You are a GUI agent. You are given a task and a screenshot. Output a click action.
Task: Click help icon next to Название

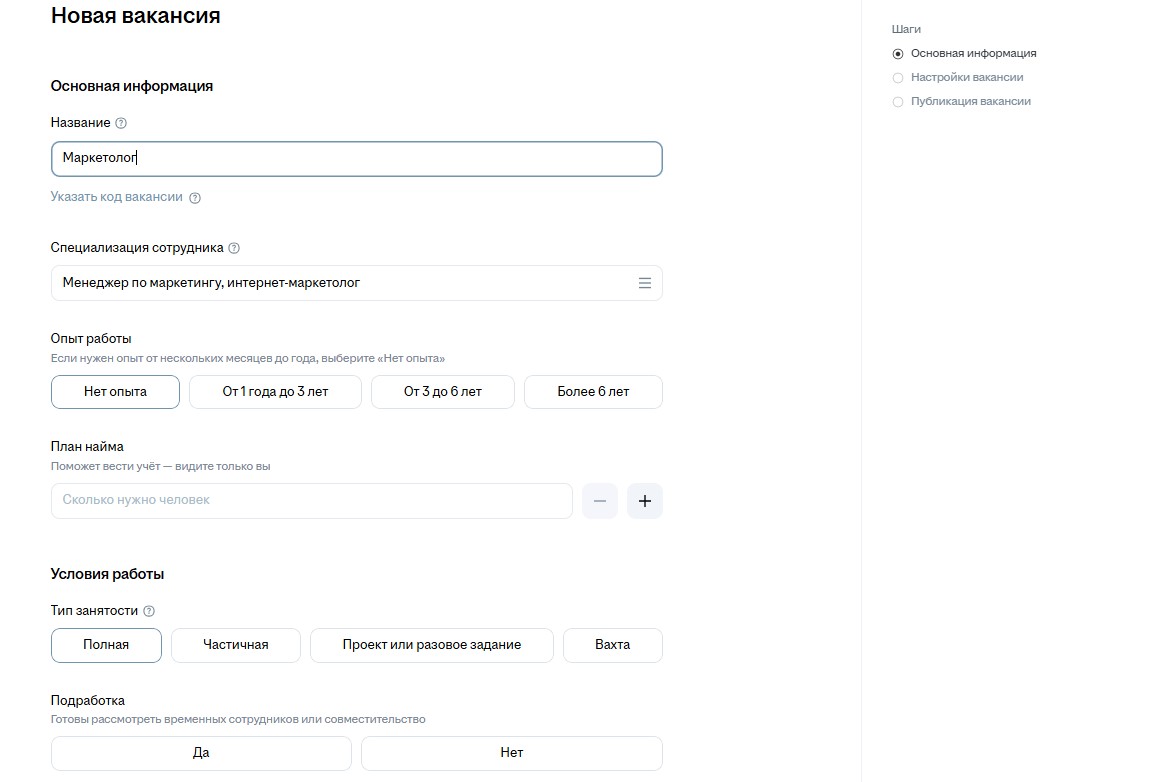[x=121, y=123]
